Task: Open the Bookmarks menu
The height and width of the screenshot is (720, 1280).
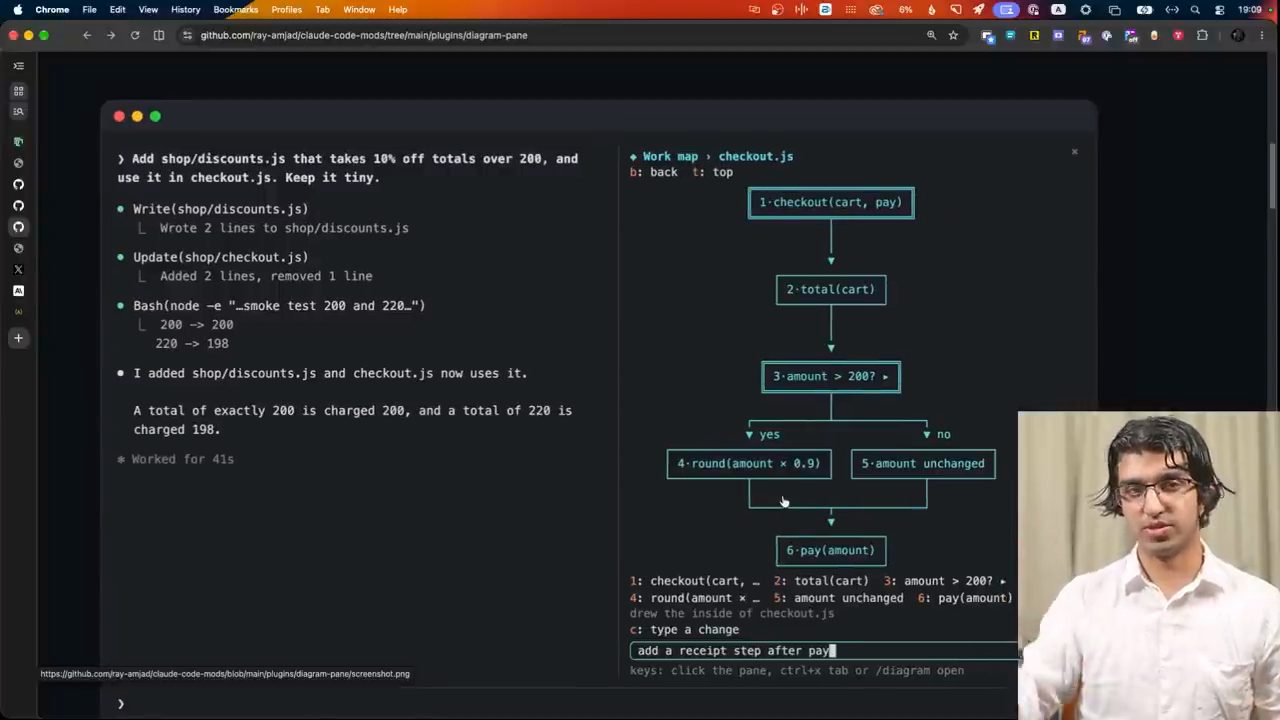Action: (235, 10)
